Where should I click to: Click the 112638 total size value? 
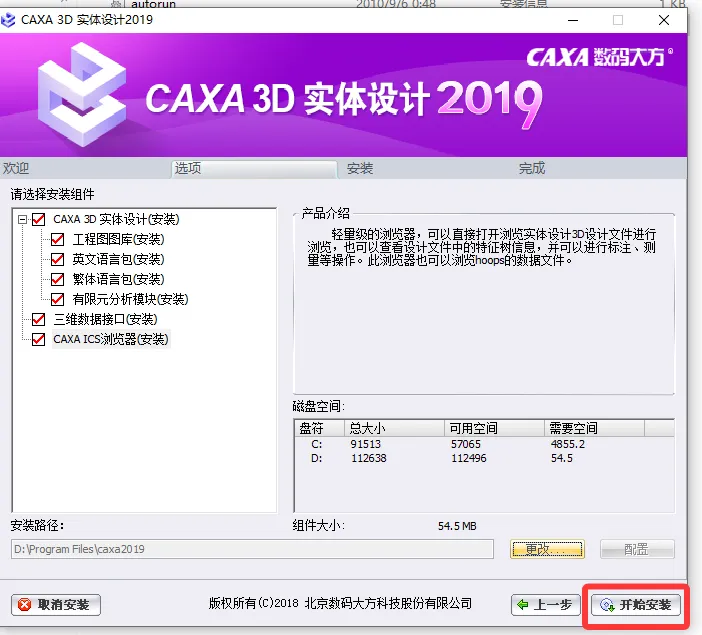pyautogui.click(x=369, y=458)
